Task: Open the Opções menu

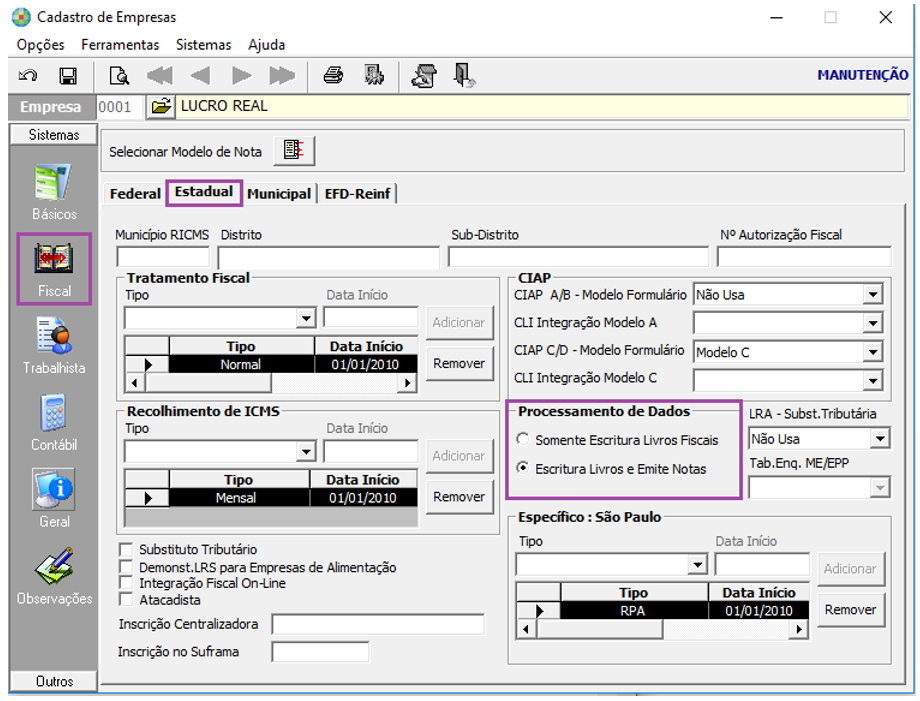Action: (40, 45)
